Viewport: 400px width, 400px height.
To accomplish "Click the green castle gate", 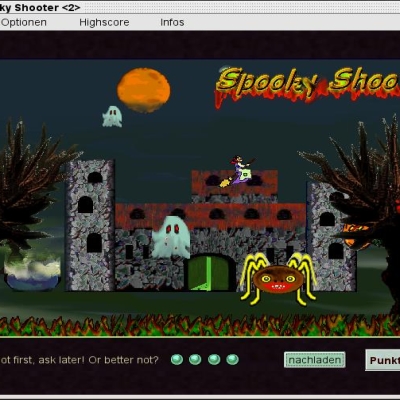I will (x=208, y=273).
